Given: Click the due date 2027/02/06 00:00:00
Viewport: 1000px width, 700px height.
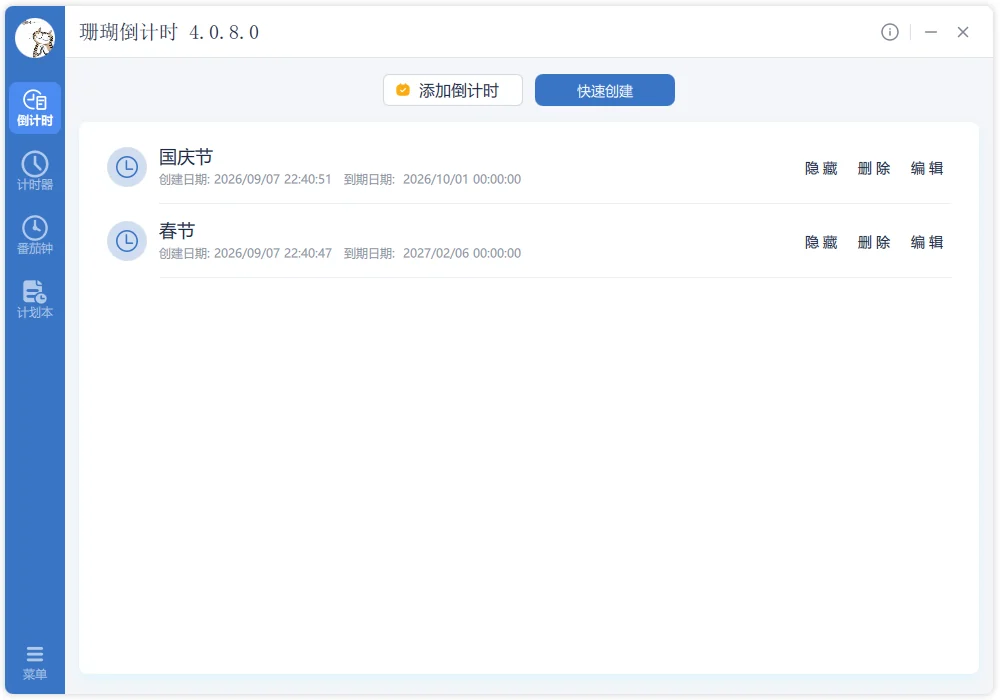Looking at the screenshot, I should (x=462, y=253).
